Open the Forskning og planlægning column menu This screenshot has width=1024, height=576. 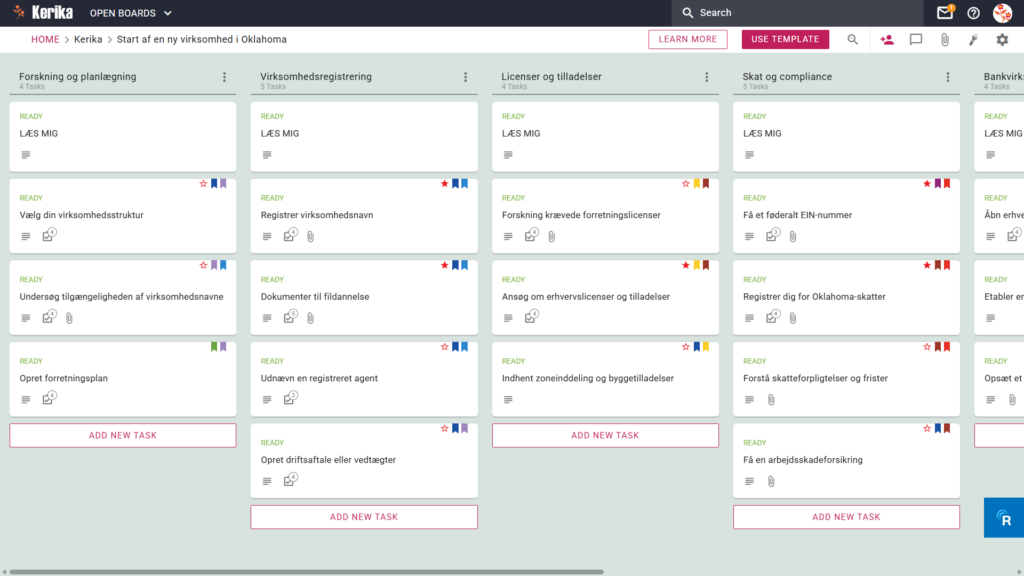224,77
